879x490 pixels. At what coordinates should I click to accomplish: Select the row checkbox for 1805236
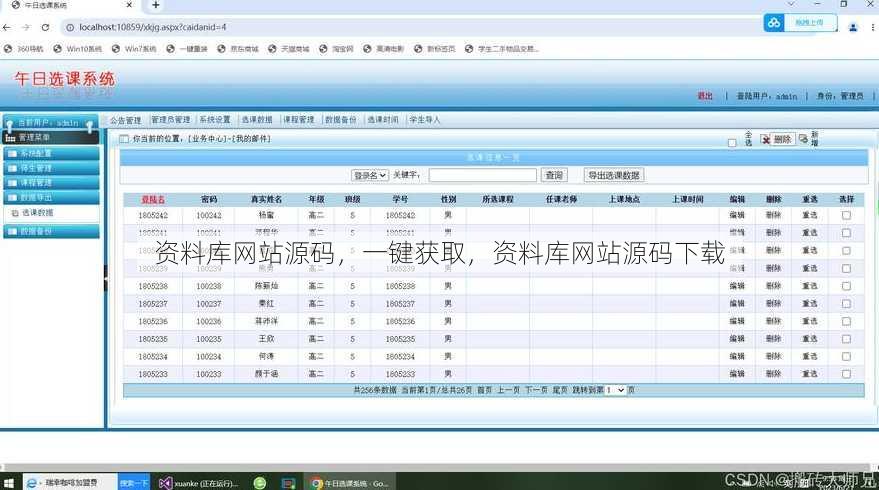click(x=846, y=321)
